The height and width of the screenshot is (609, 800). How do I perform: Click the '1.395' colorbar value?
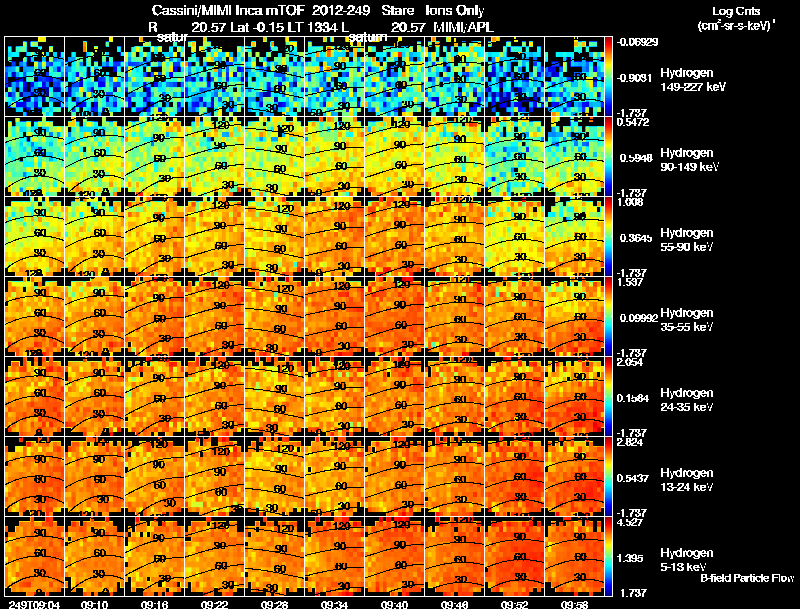630,559
